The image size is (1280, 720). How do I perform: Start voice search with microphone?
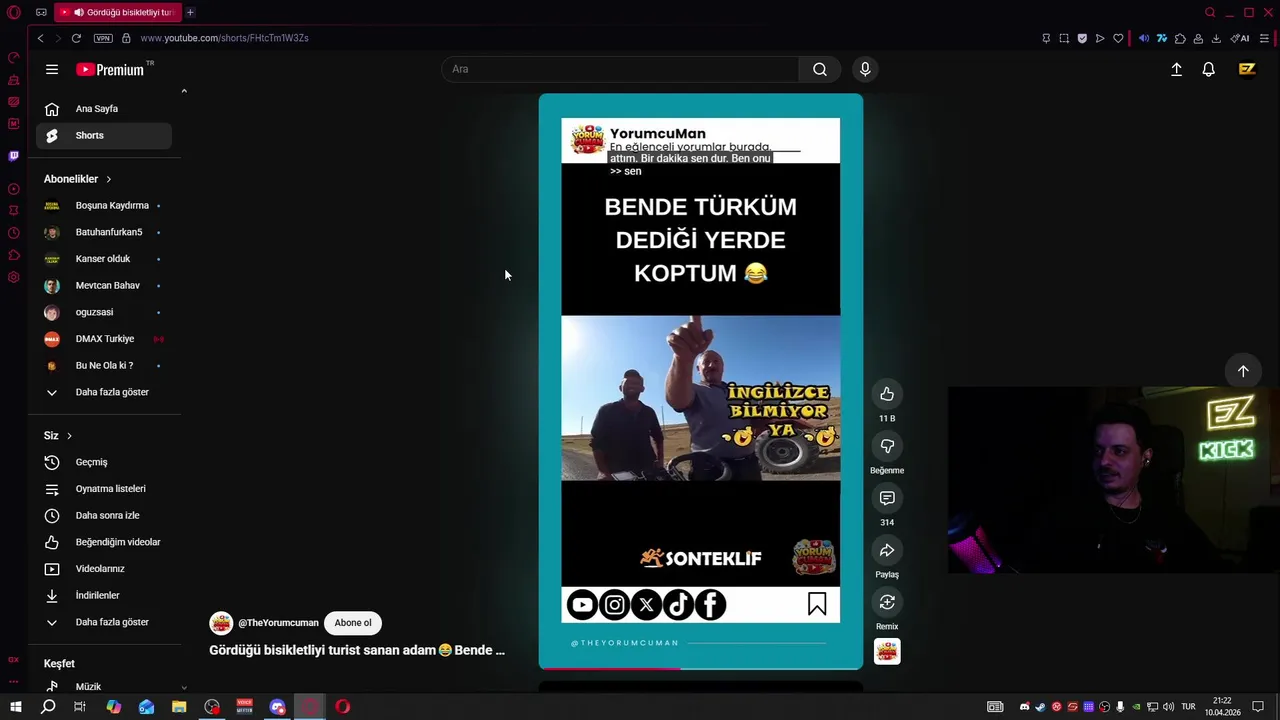[x=865, y=69]
